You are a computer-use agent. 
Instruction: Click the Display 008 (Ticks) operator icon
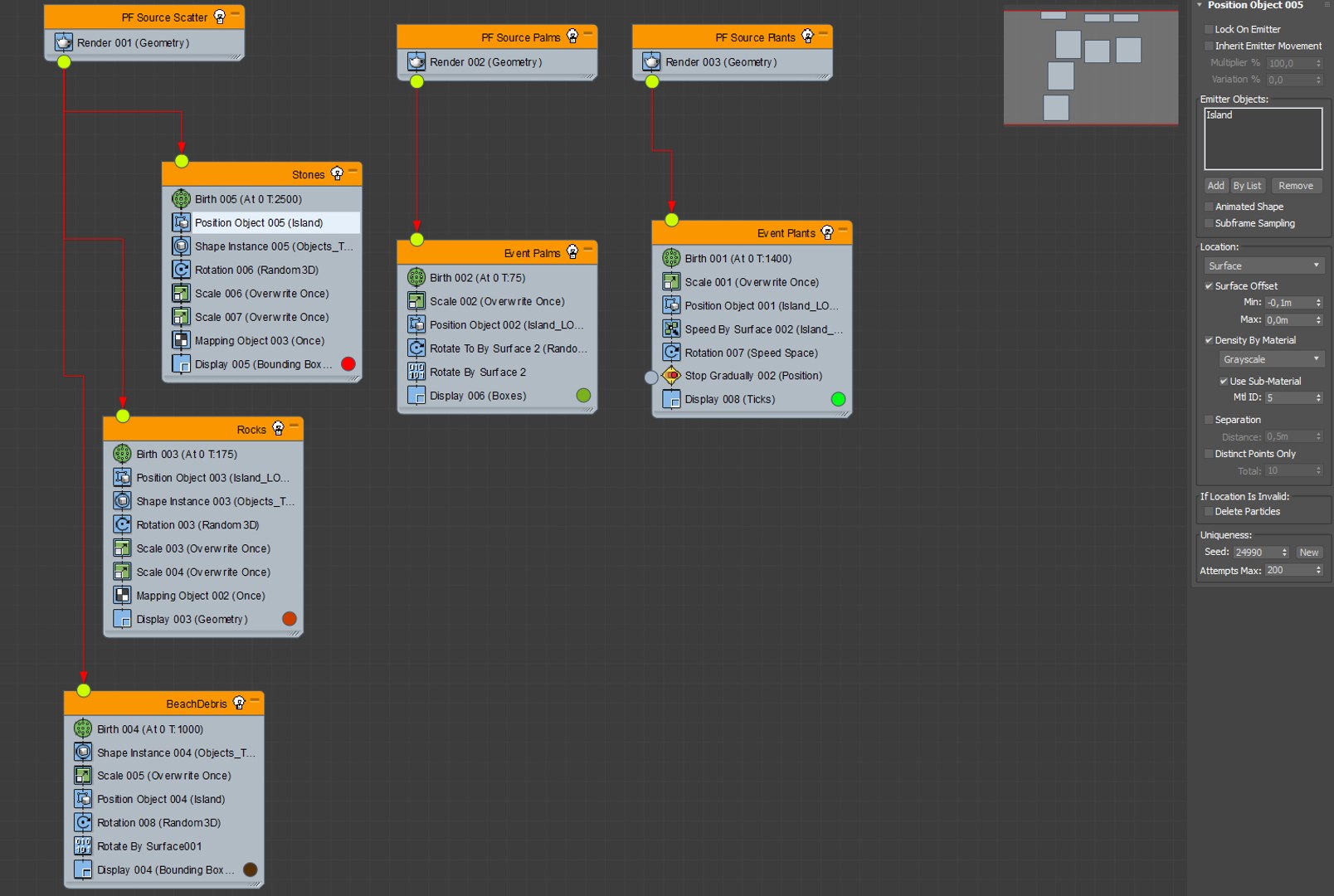(671, 399)
